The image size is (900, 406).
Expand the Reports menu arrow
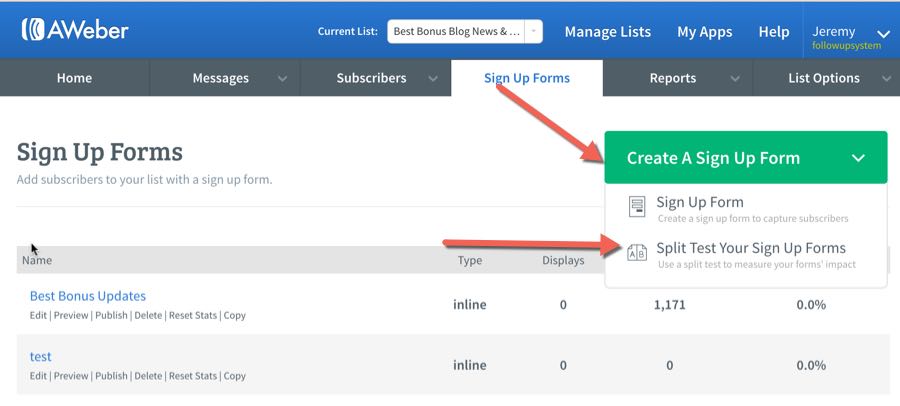tap(735, 79)
